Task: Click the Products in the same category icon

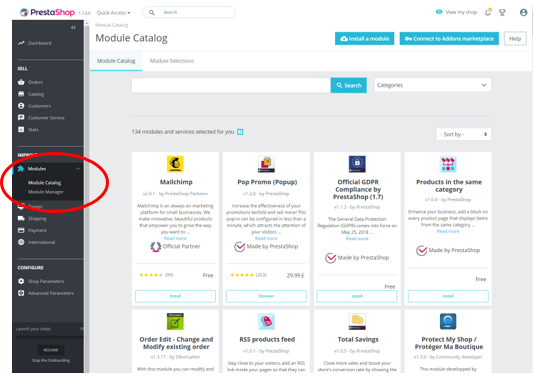Action: tap(448, 164)
